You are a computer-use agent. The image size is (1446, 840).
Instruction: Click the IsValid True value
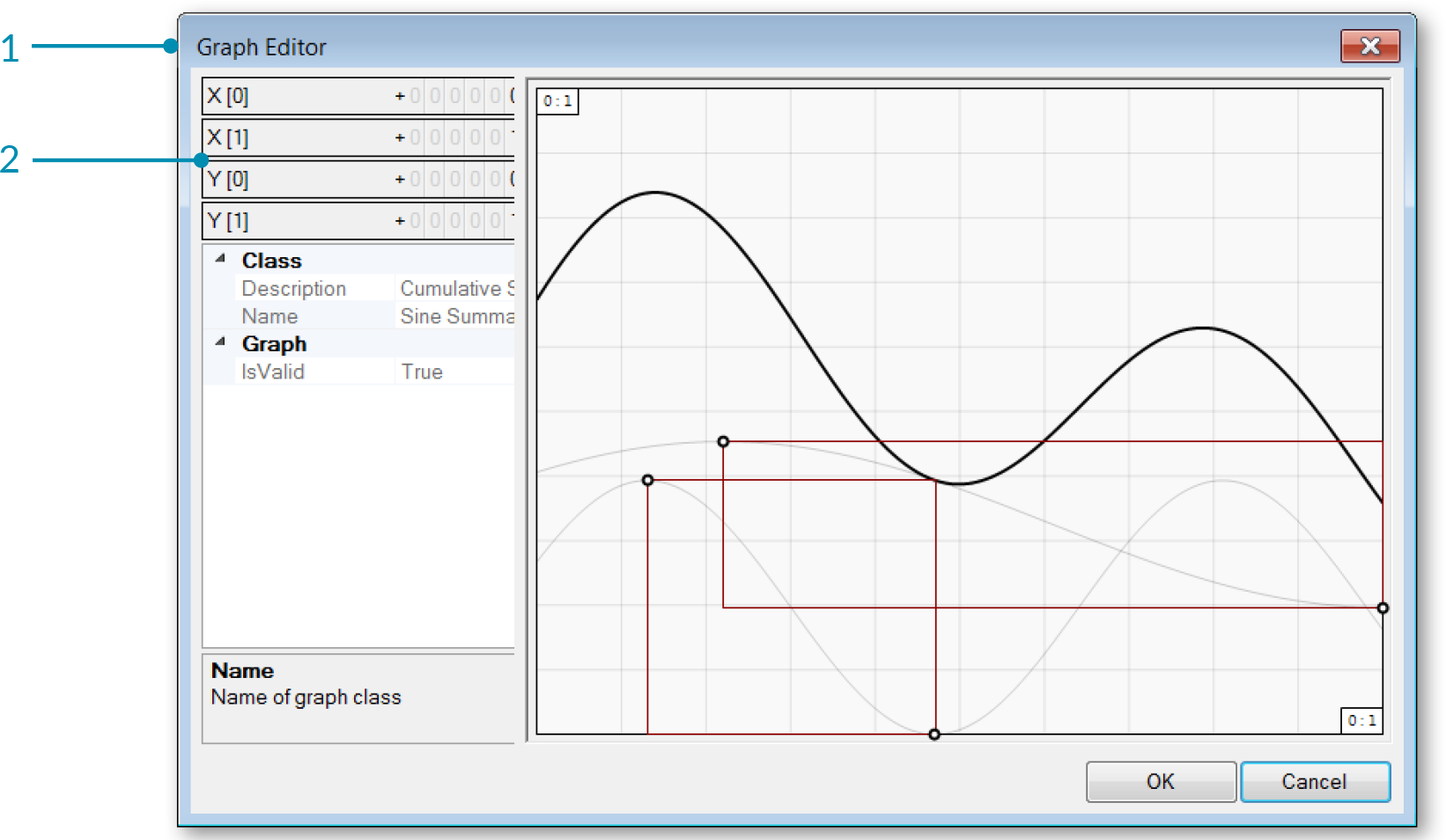tap(422, 372)
